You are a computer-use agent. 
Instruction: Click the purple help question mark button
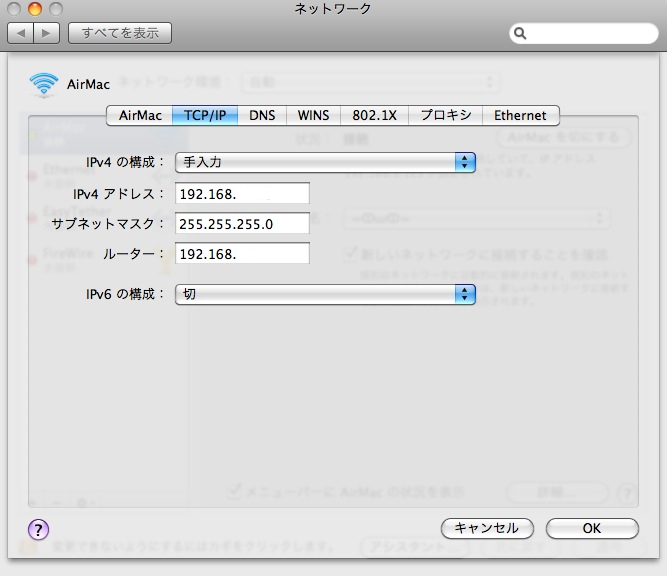coord(39,530)
